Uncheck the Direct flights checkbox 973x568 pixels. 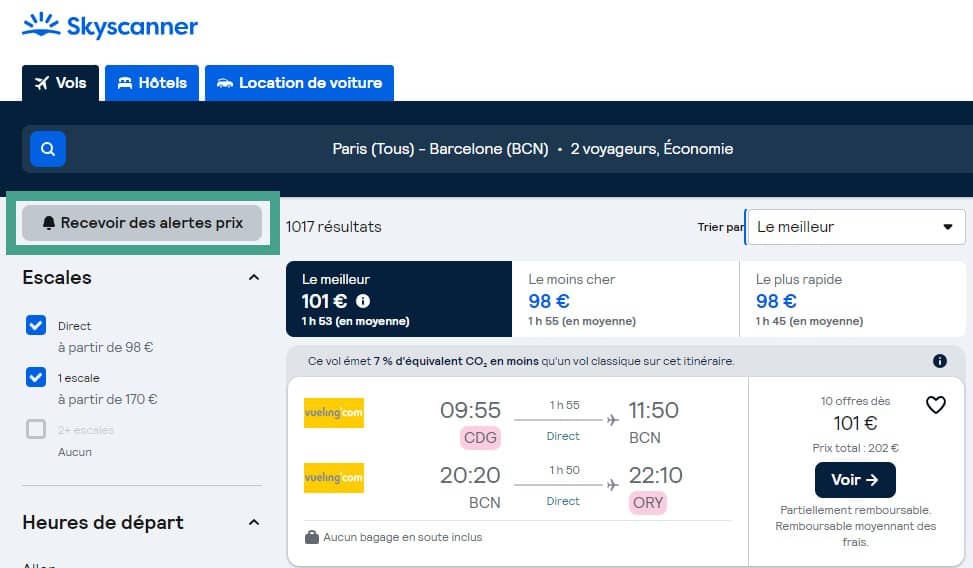(36, 325)
